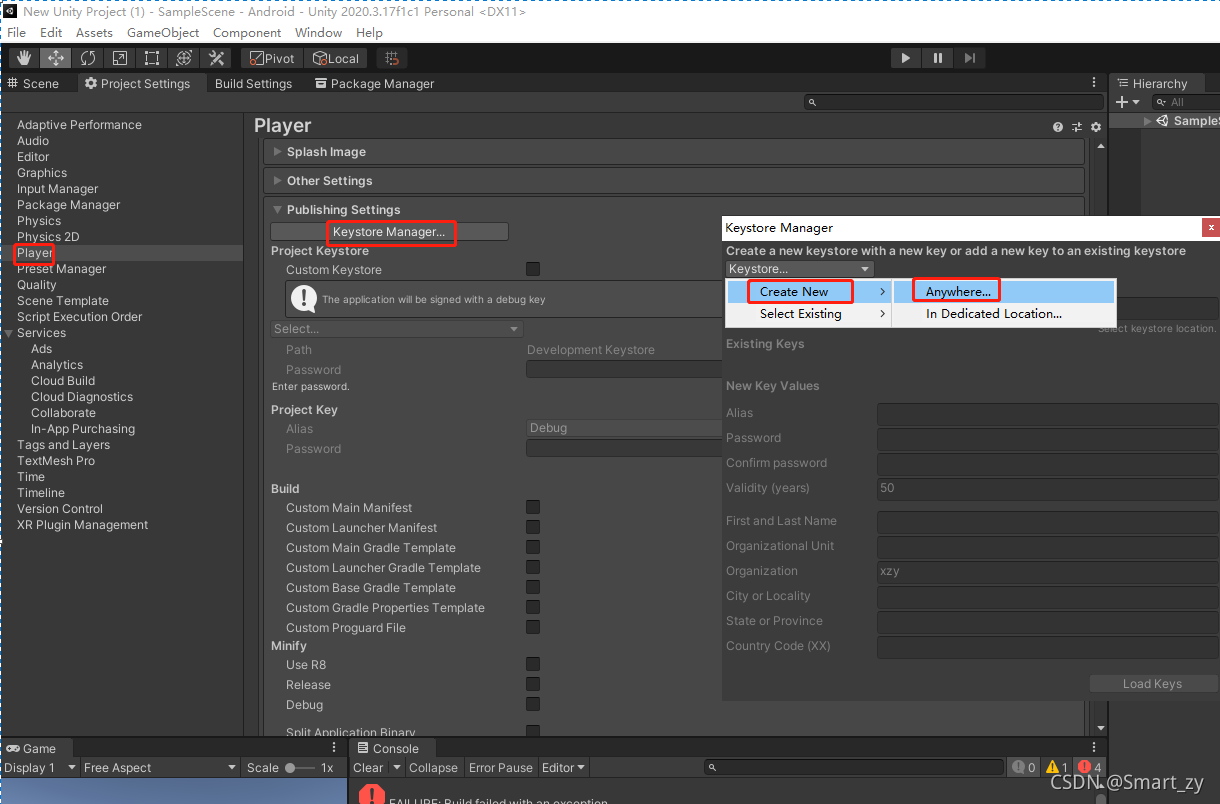1220x804 pixels.
Task: Select the Rotate tool
Action: point(88,58)
